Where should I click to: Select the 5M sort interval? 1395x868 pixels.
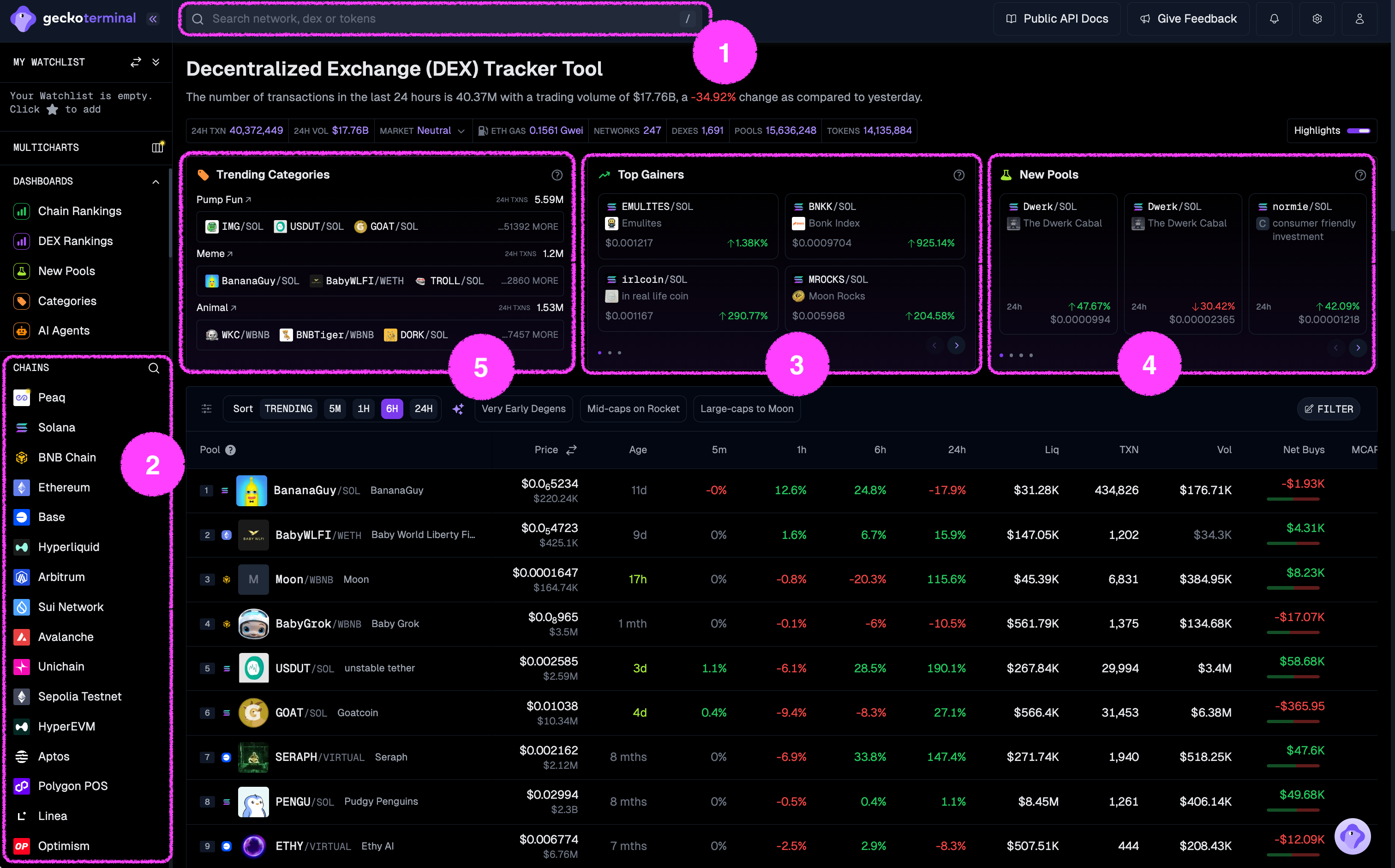pyautogui.click(x=335, y=409)
